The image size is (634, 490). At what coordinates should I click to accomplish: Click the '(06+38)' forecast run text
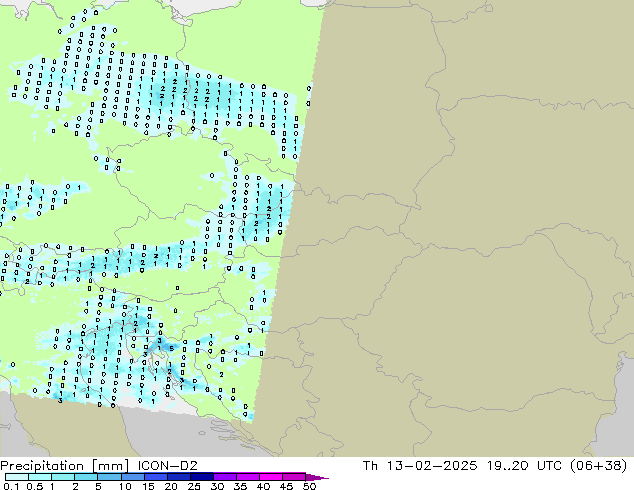pyautogui.click(x=599, y=465)
